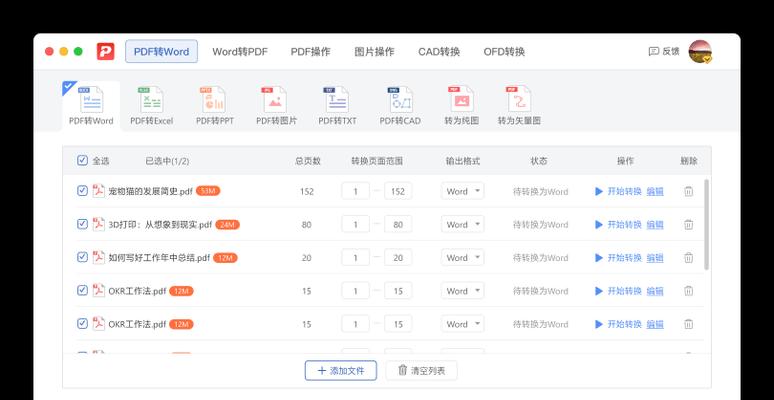Click the 清空列表 clear list button

coord(422,370)
